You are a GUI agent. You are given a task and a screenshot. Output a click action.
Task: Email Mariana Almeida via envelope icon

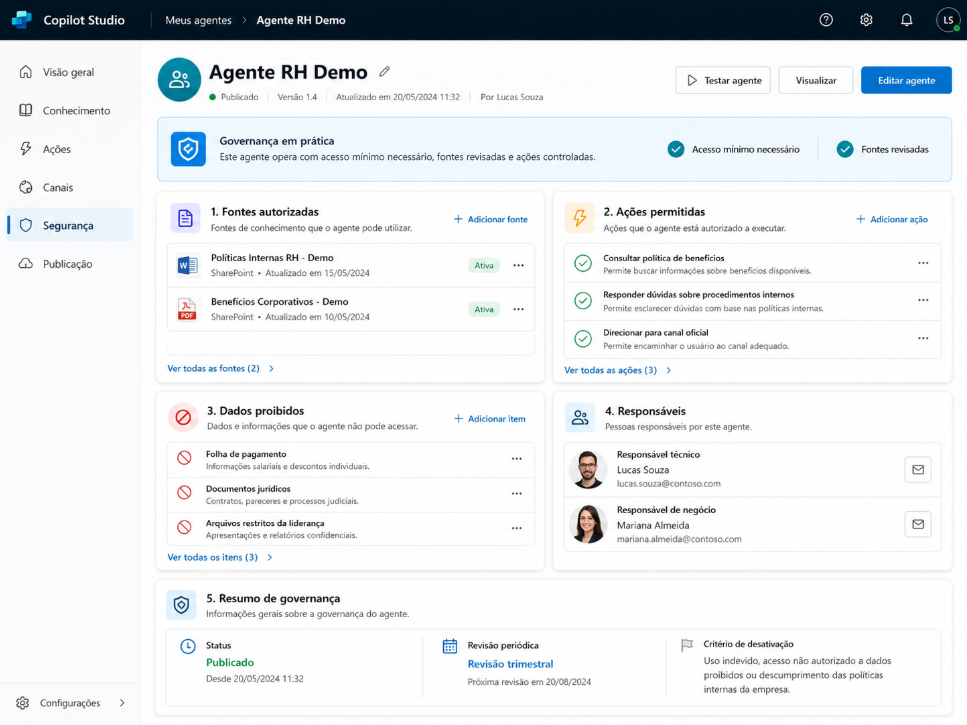[918, 524]
